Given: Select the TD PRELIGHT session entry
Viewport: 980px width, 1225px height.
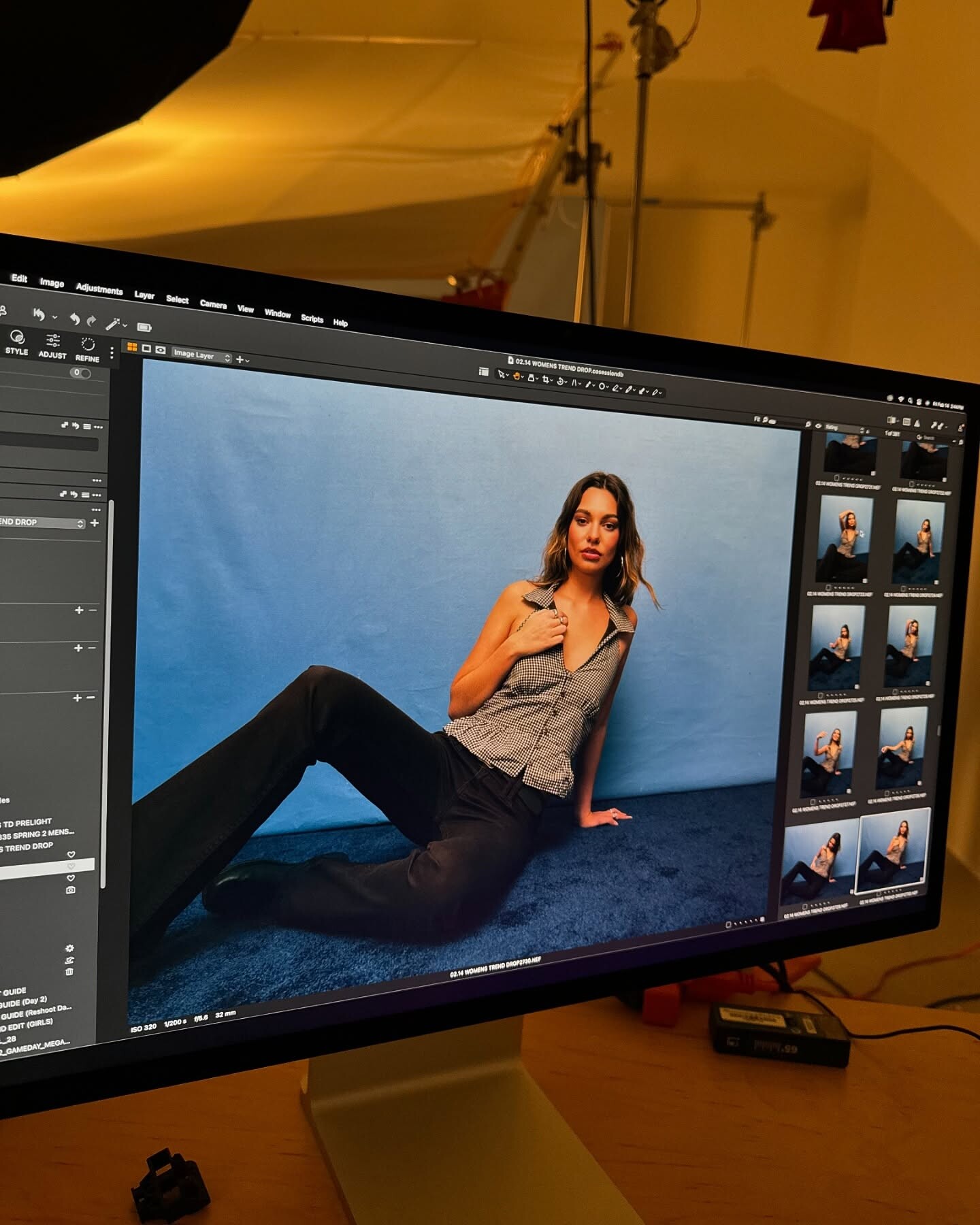Looking at the screenshot, I should [26, 822].
